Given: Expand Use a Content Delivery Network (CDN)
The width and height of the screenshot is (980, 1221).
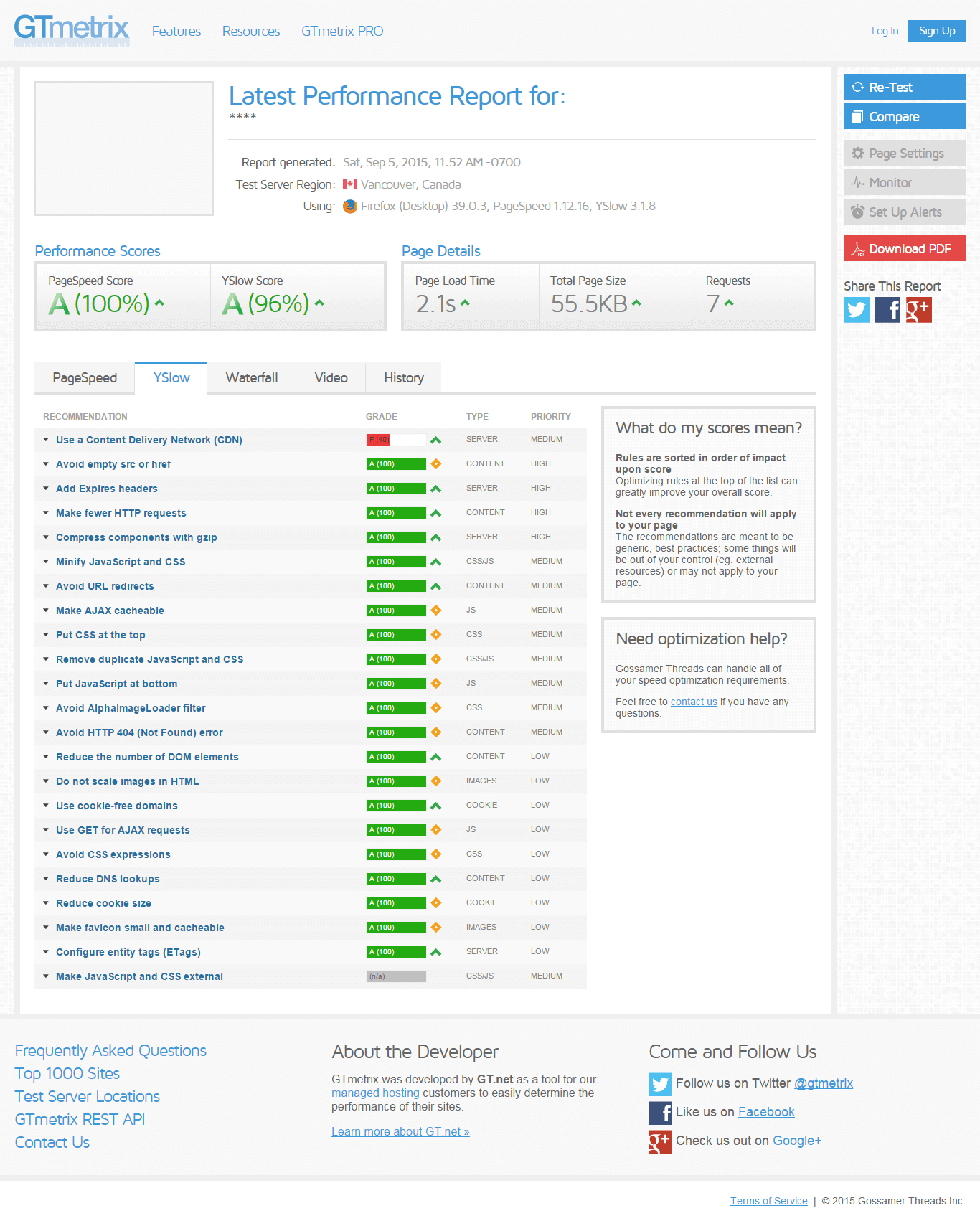Looking at the screenshot, I should (x=149, y=440).
